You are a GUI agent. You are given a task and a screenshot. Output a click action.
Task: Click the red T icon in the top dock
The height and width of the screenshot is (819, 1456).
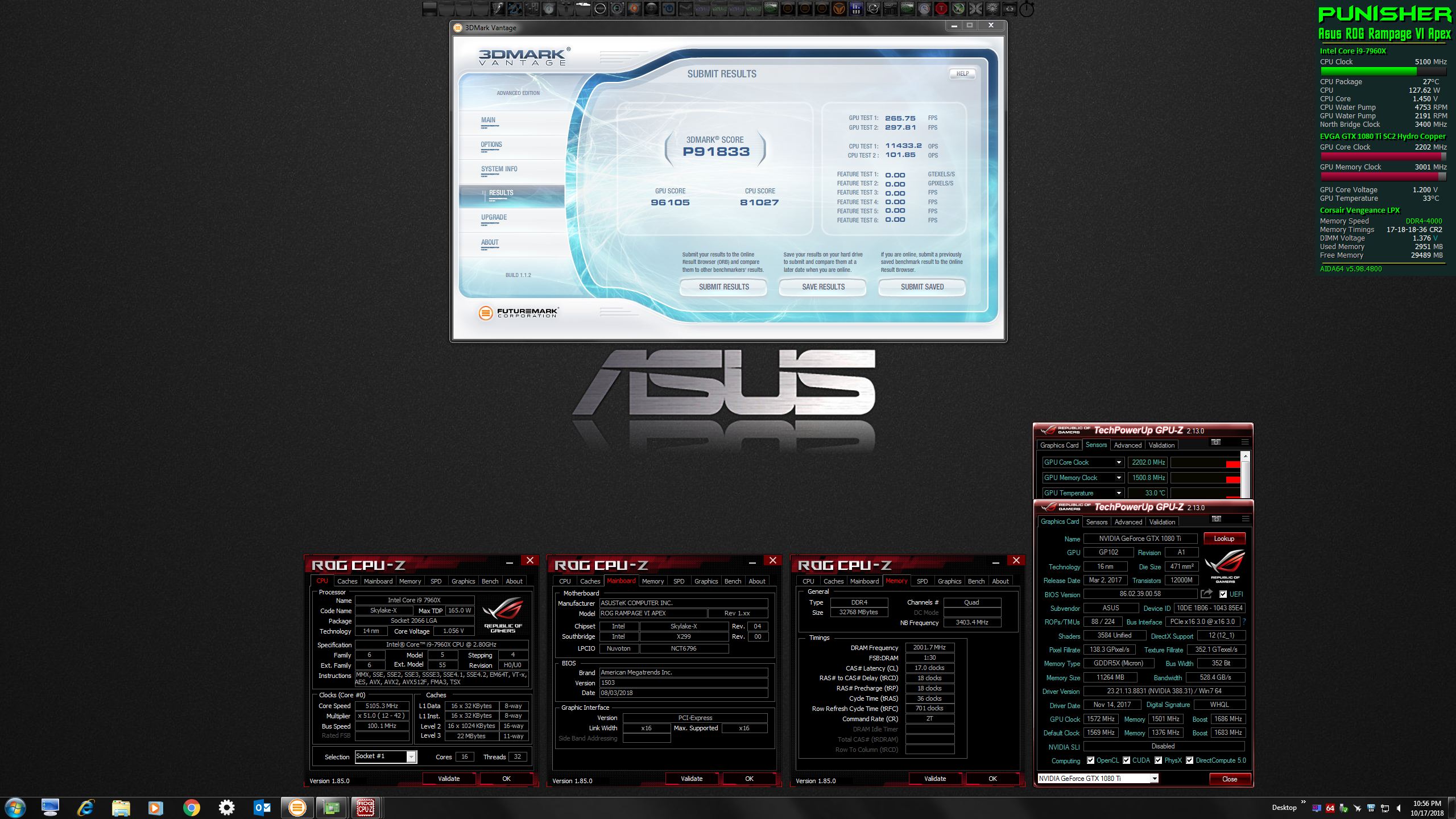tap(941, 9)
